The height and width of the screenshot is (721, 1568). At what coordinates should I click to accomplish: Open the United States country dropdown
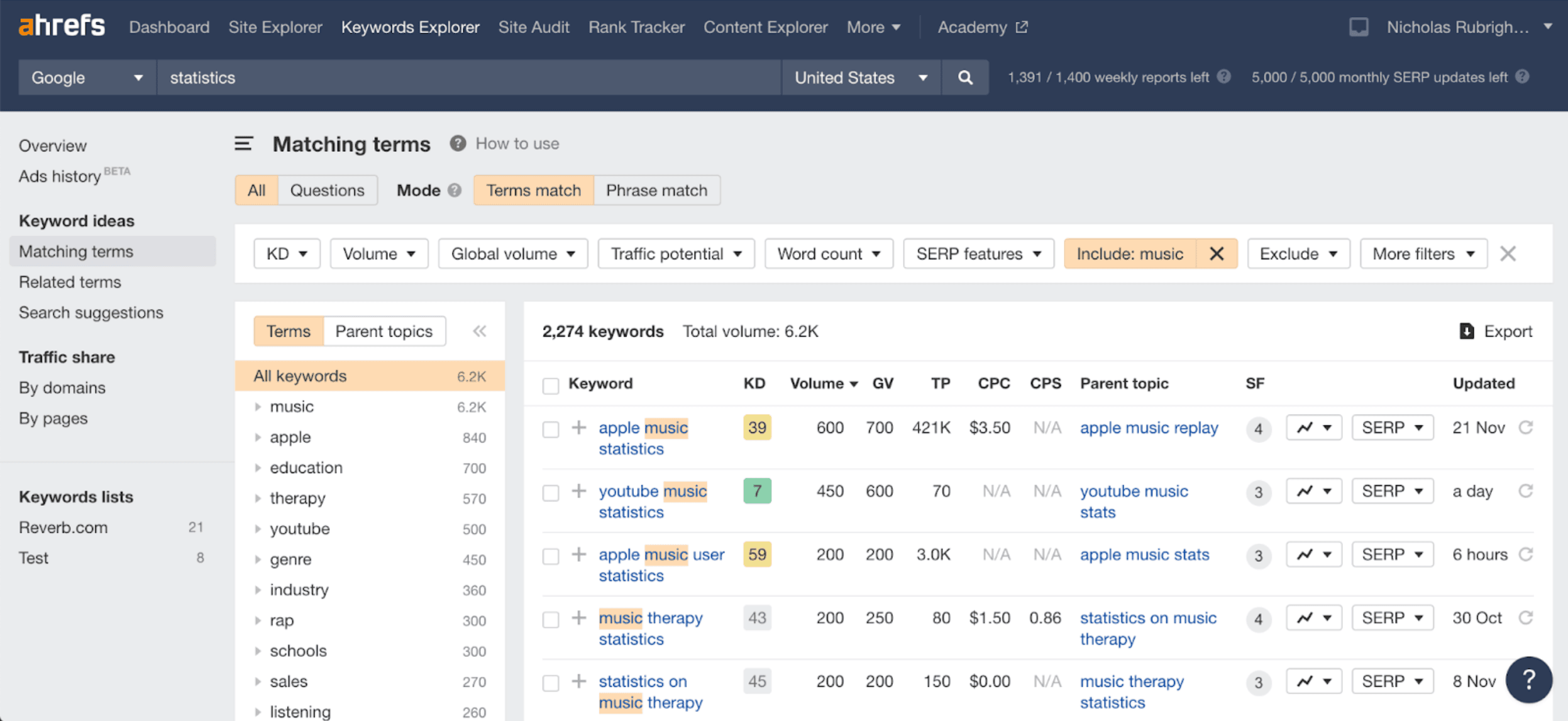(861, 77)
